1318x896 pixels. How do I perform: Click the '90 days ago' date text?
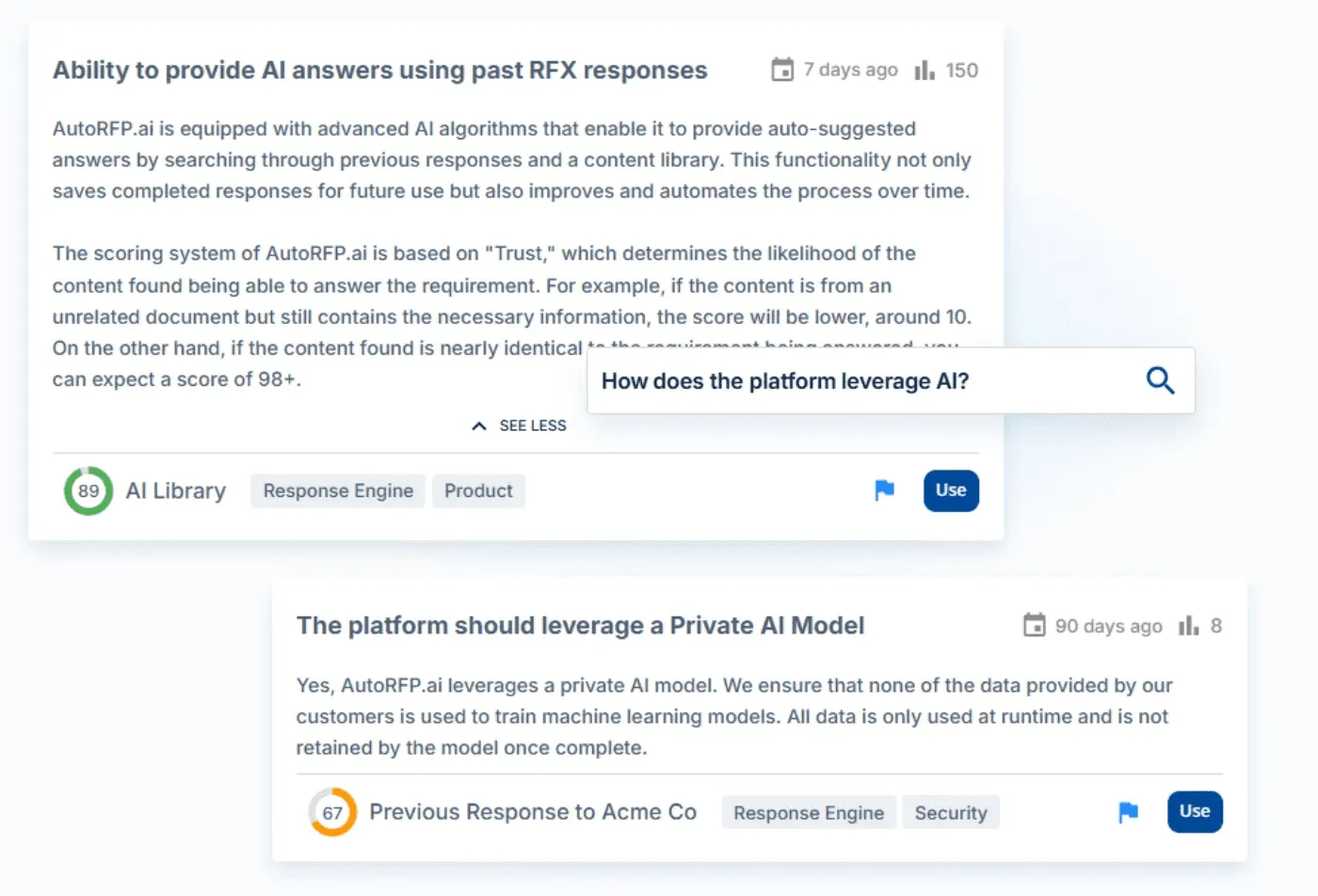pos(1108,626)
